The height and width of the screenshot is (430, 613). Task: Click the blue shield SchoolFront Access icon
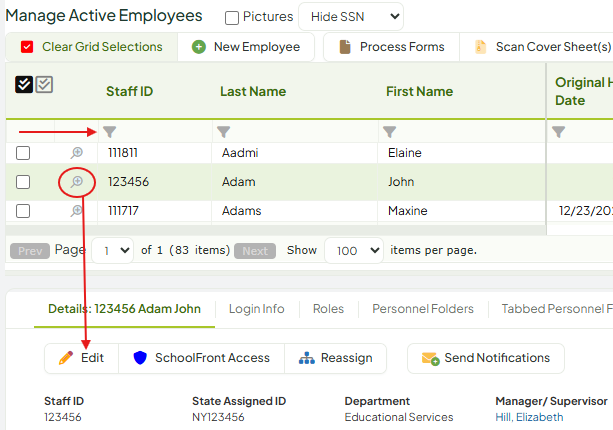point(140,358)
